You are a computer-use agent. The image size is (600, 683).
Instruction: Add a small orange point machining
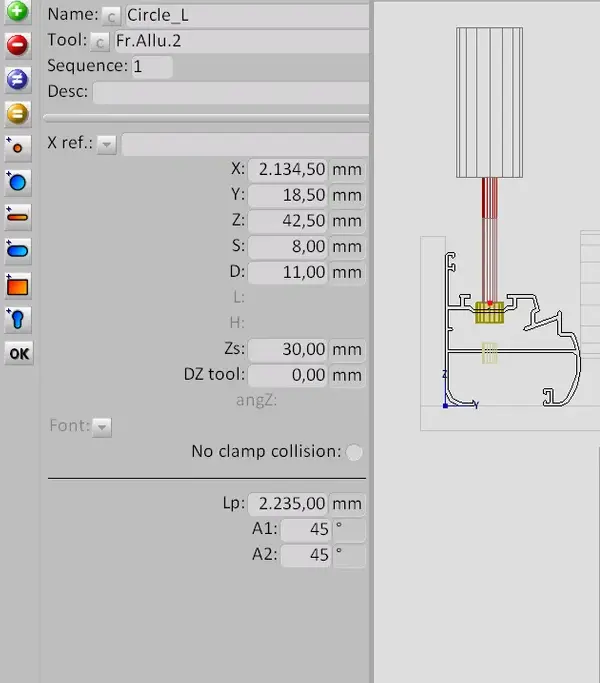[x=17, y=148]
